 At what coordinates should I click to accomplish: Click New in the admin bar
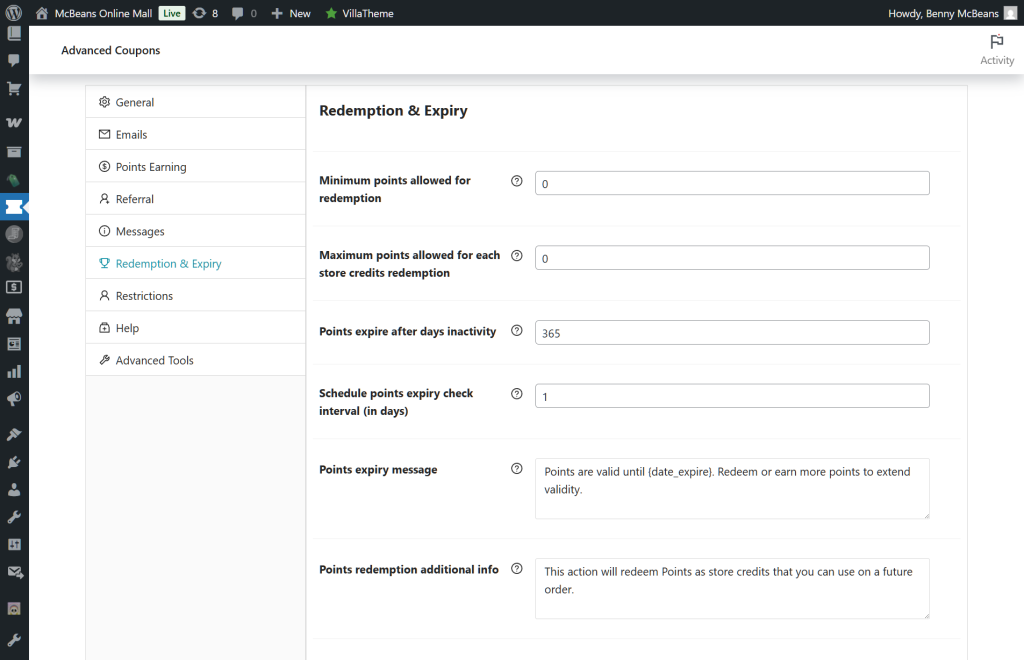point(290,13)
